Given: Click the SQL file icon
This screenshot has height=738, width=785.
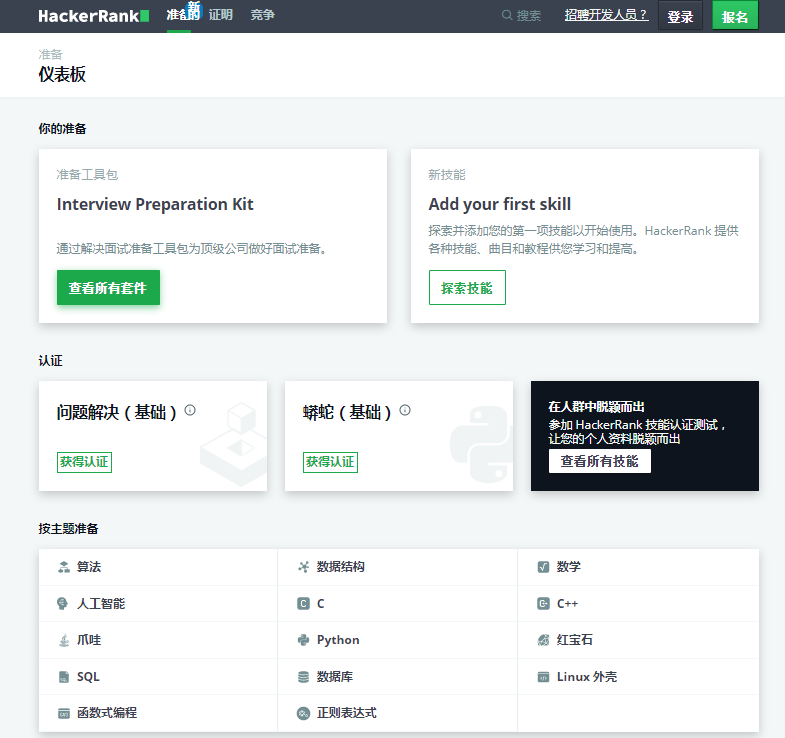Looking at the screenshot, I should (x=64, y=677).
